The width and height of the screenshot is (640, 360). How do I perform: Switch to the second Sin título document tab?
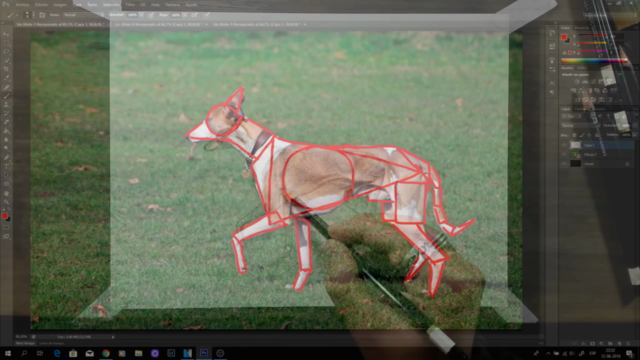tap(160, 24)
